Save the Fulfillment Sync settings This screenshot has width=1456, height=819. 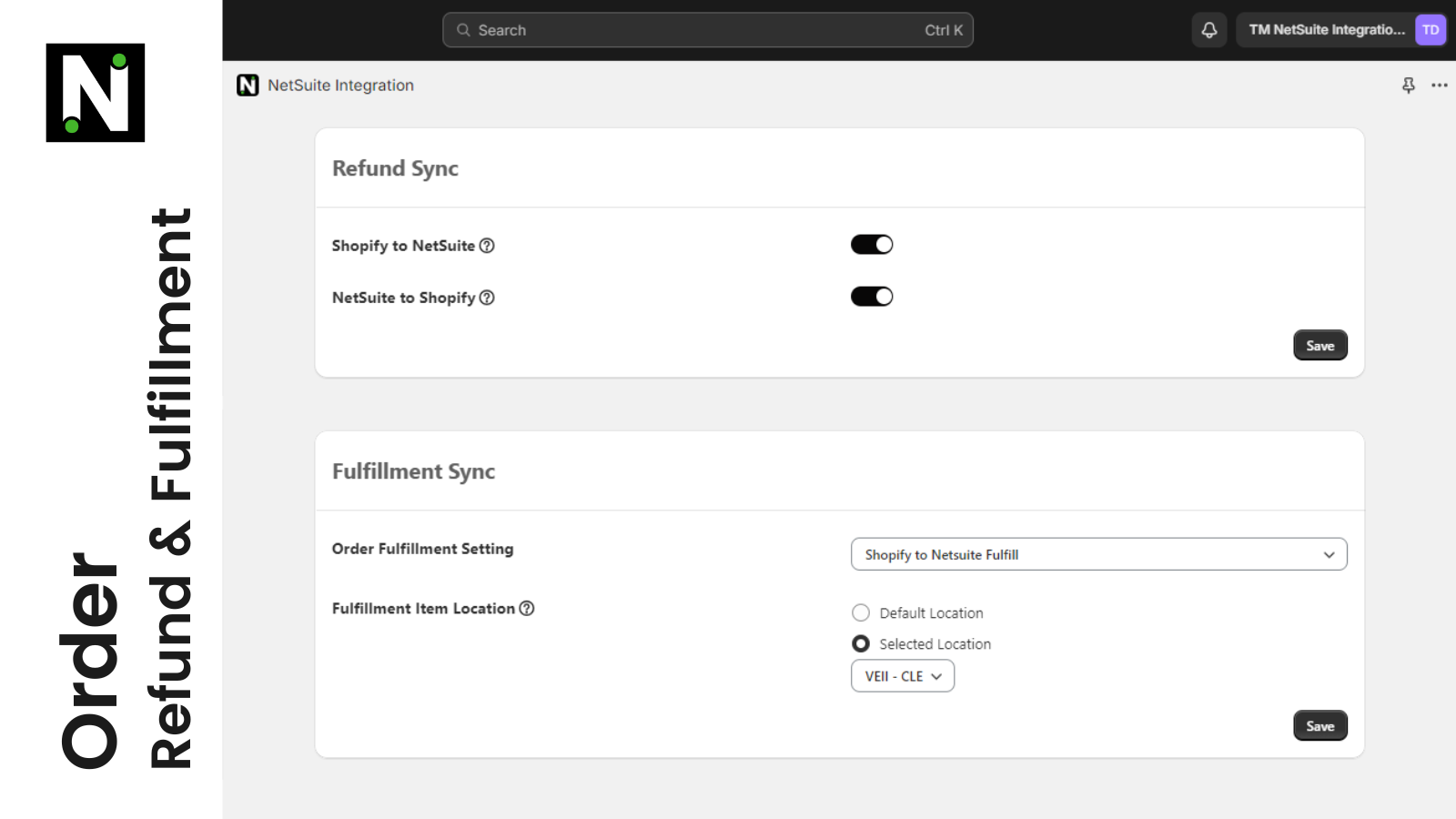click(1320, 726)
